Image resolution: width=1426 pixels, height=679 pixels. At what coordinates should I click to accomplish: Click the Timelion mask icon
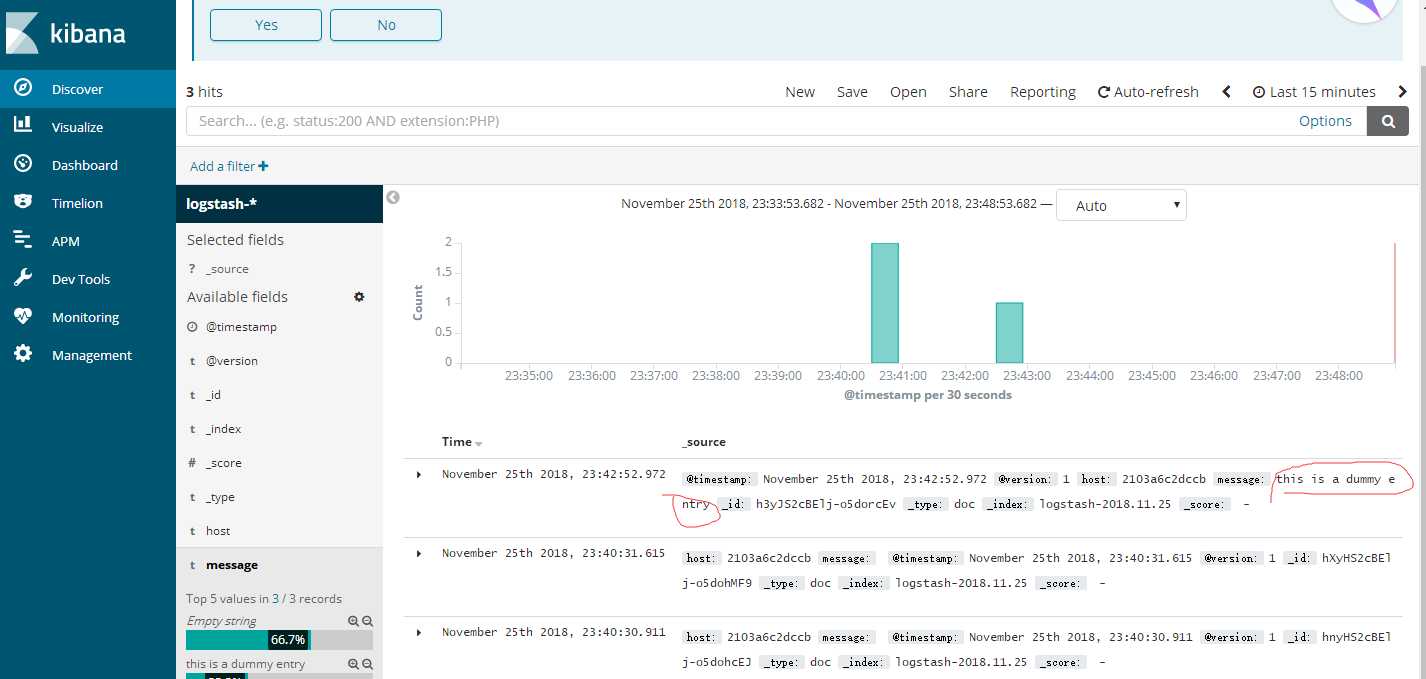tap(23, 202)
